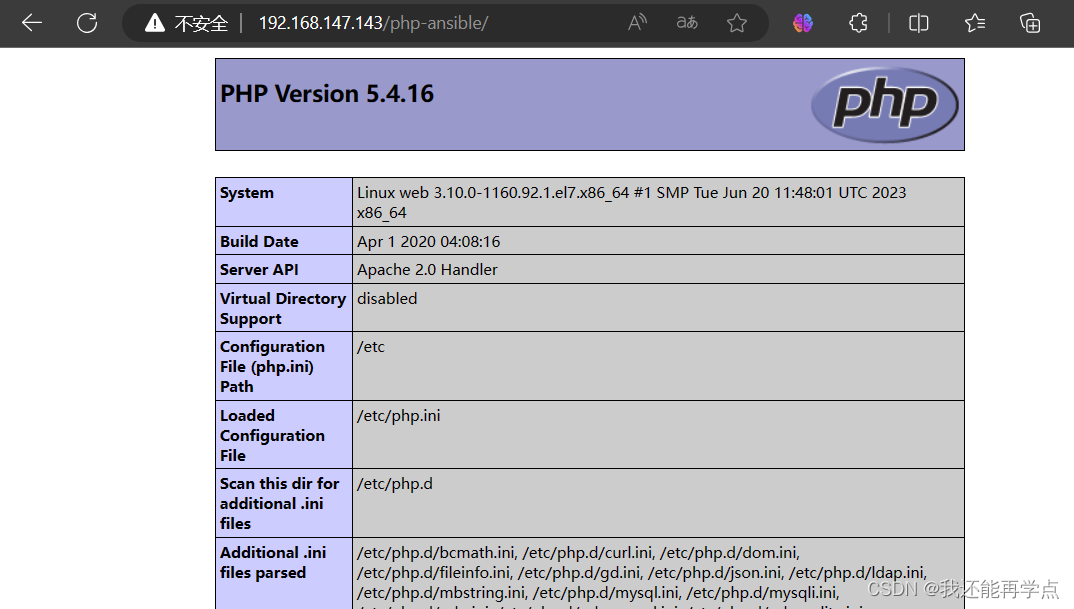Select the Linux web kernel value text
Viewport: 1074px width, 609px height.
[632, 203]
